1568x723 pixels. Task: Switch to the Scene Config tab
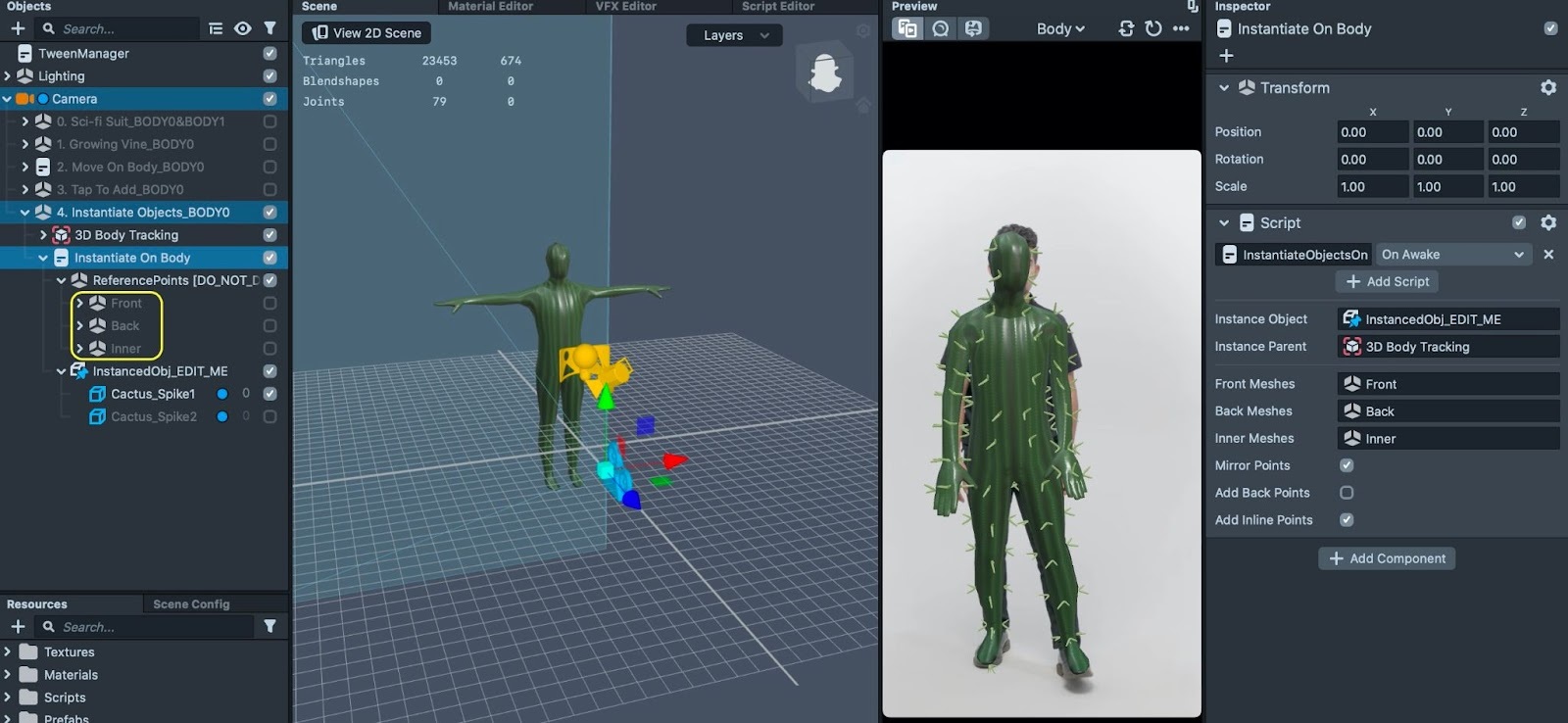191,603
